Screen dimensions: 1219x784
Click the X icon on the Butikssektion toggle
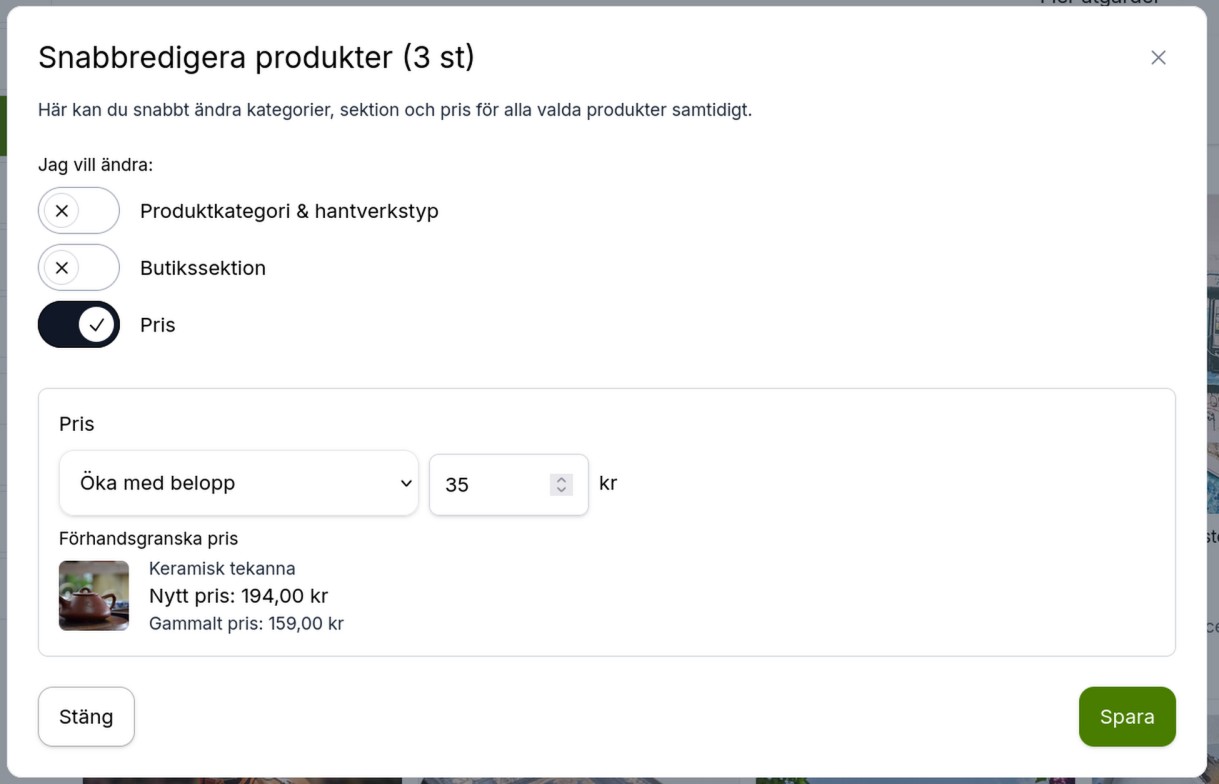(x=63, y=267)
